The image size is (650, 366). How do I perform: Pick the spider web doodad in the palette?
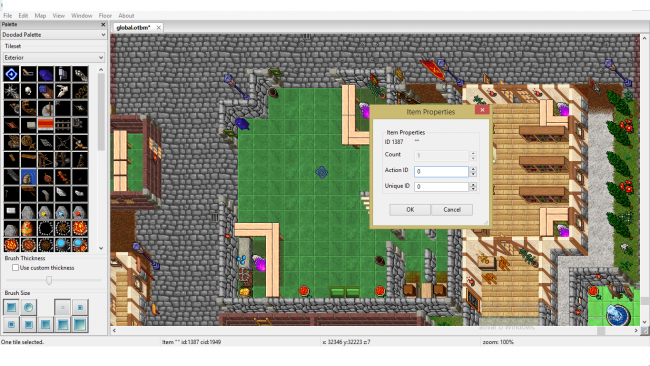click(x=11, y=91)
